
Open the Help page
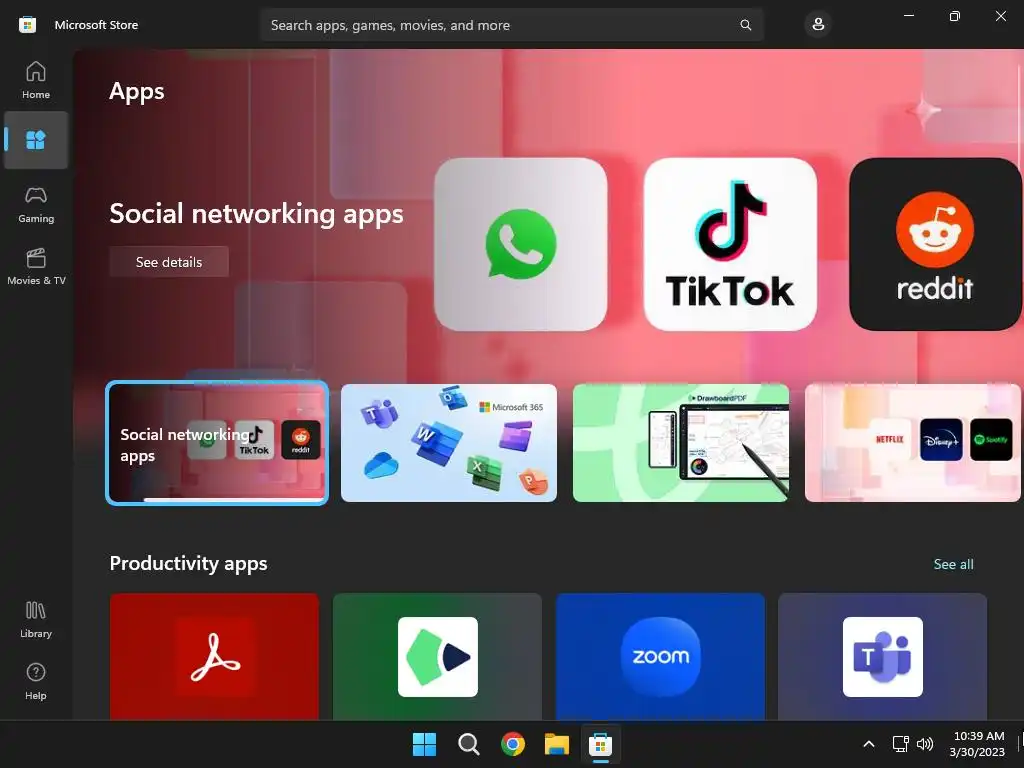[x=36, y=682]
